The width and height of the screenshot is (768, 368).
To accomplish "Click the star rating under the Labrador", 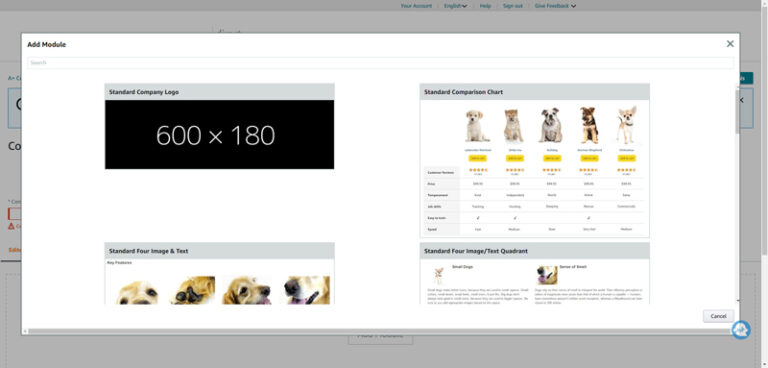I will click(x=478, y=170).
